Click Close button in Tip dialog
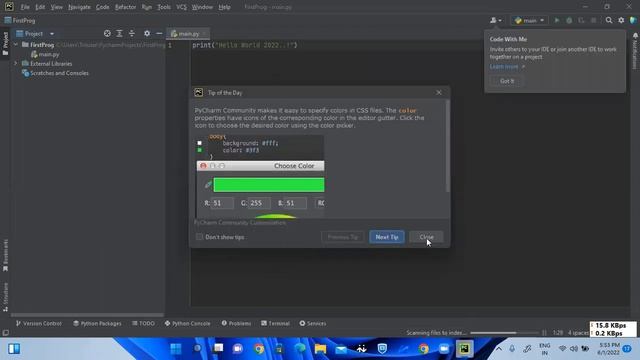Image resolution: width=640 pixels, height=360 pixels. click(426, 237)
